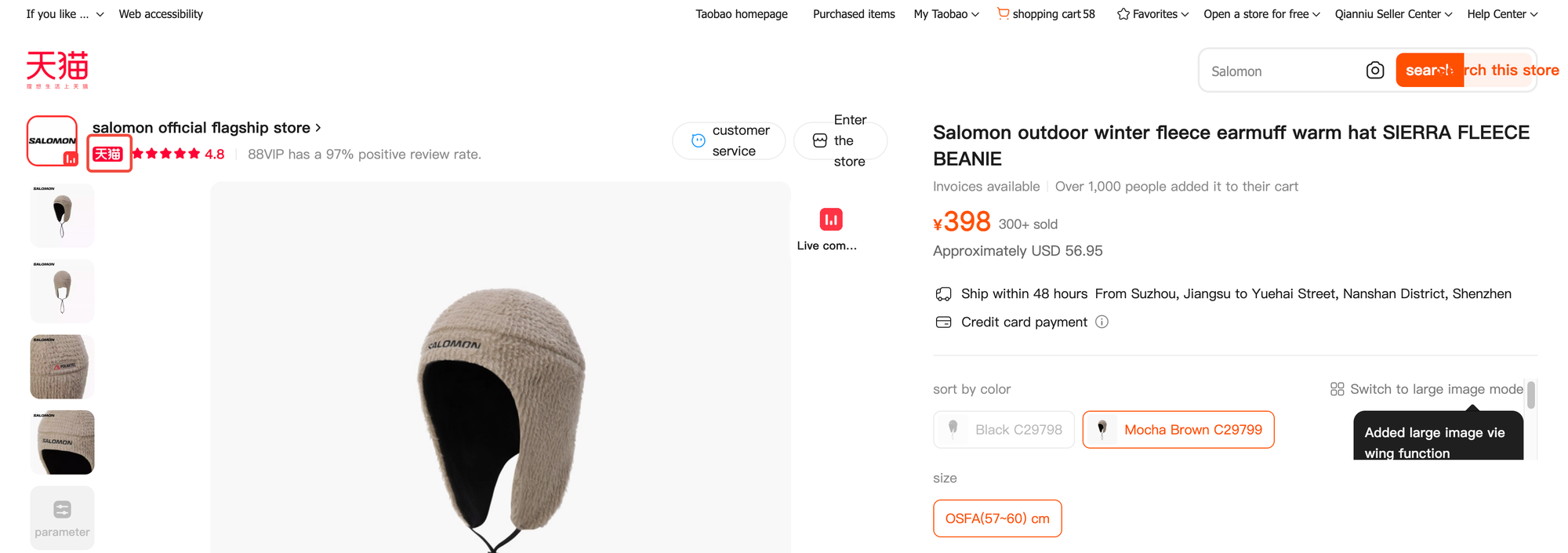Select the Black C29798 color option
Image resolution: width=1568 pixels, height=553 pixels.
click(1004, 430)
